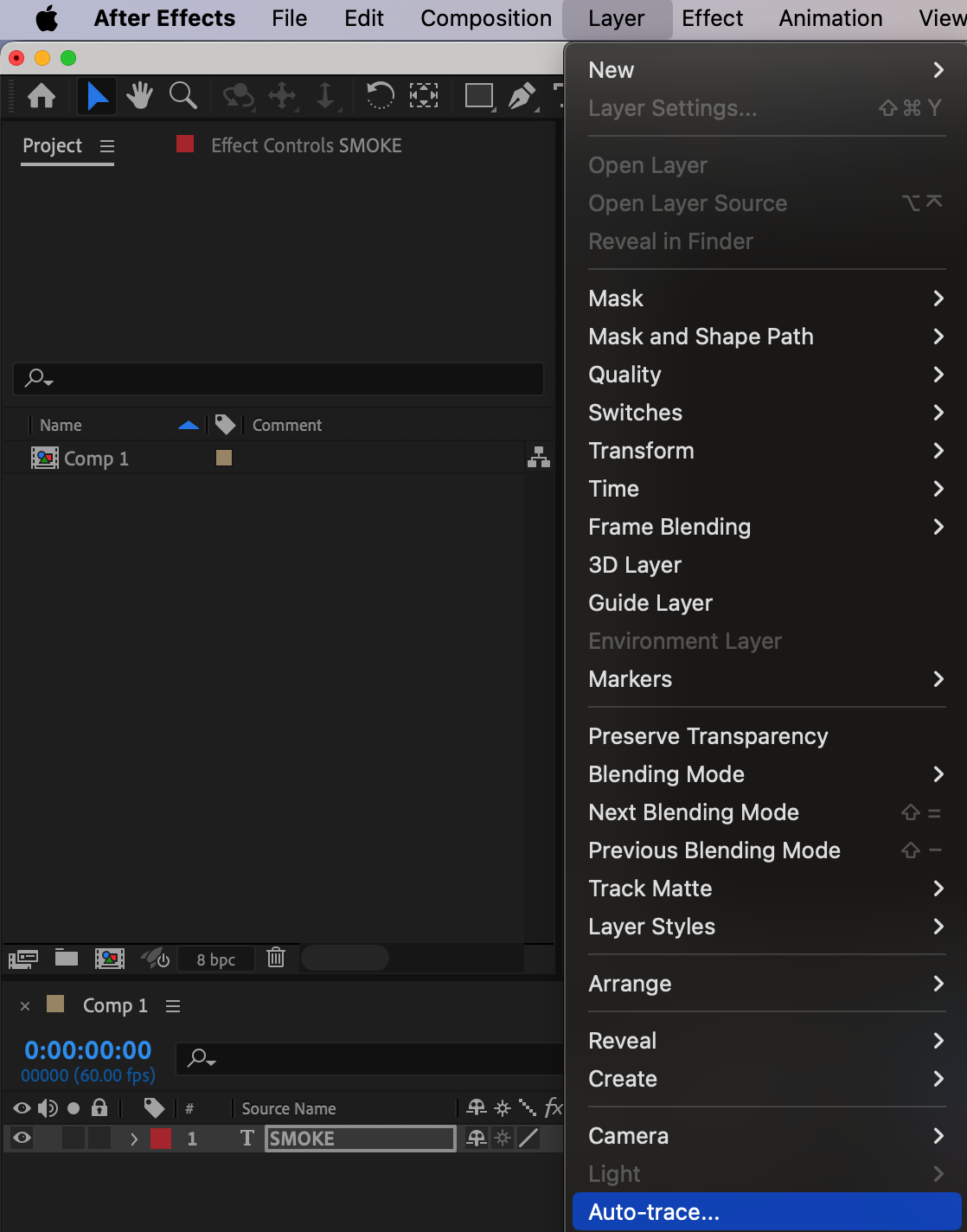Click the red label swatch of SMOKE layer

pos(161,1138)
